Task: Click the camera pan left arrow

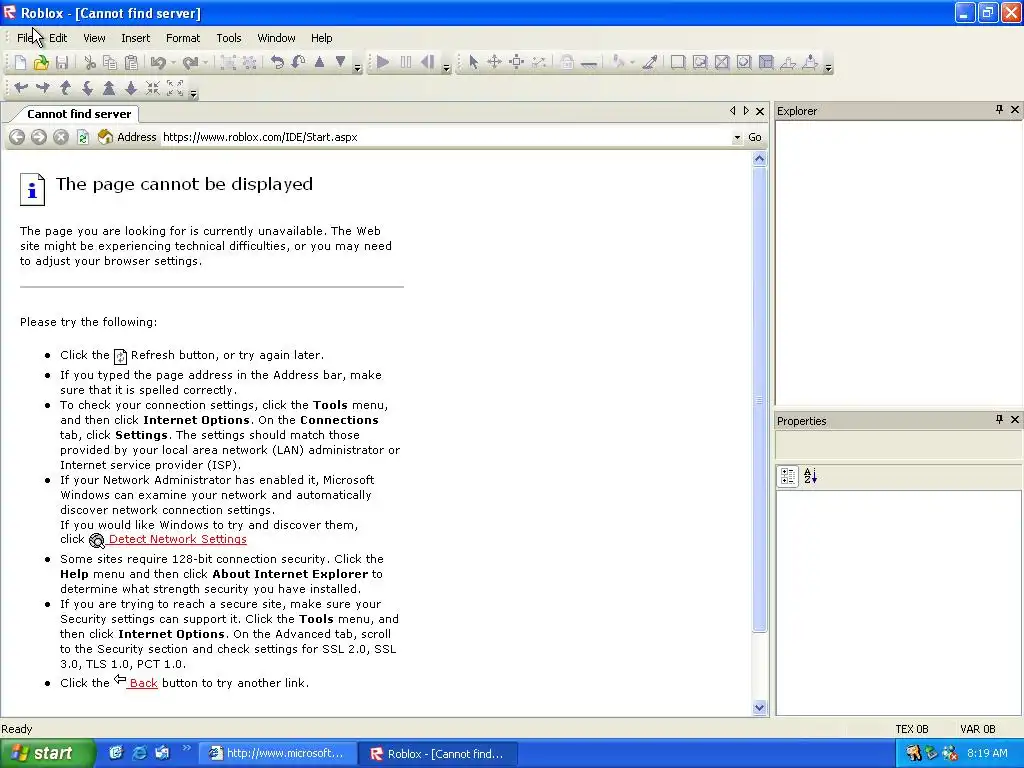Action: coord(21,88)
